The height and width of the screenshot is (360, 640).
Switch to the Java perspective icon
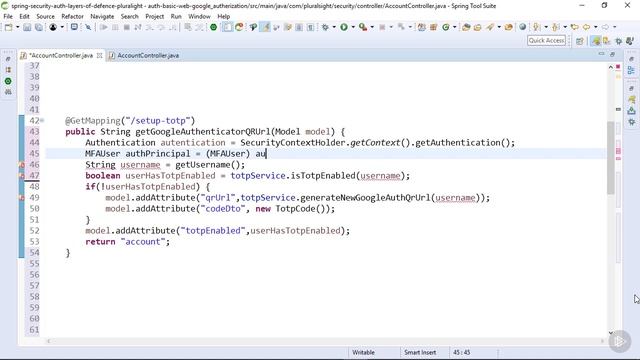607,41
